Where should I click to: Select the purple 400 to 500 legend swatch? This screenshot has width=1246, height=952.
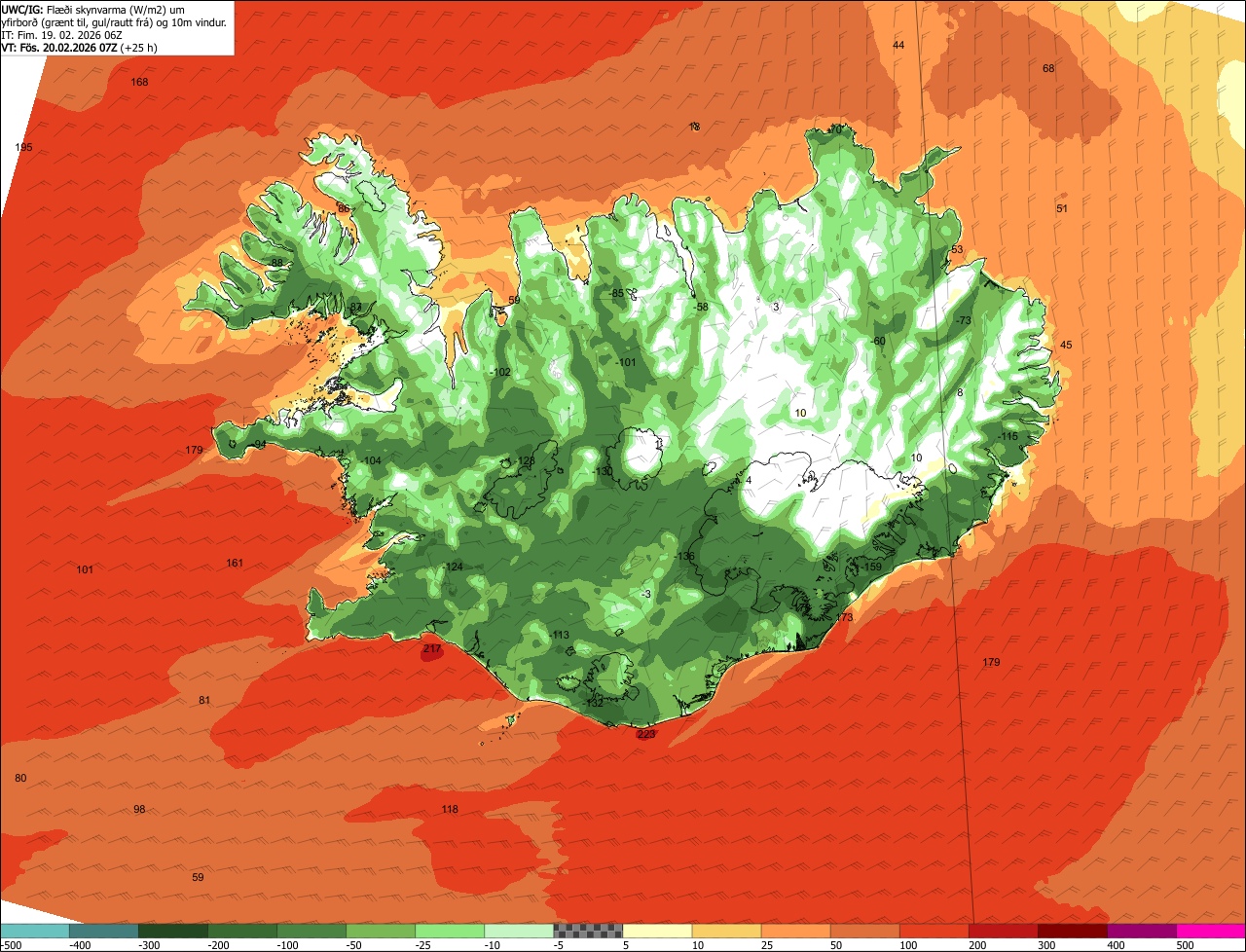[1141, 931]
